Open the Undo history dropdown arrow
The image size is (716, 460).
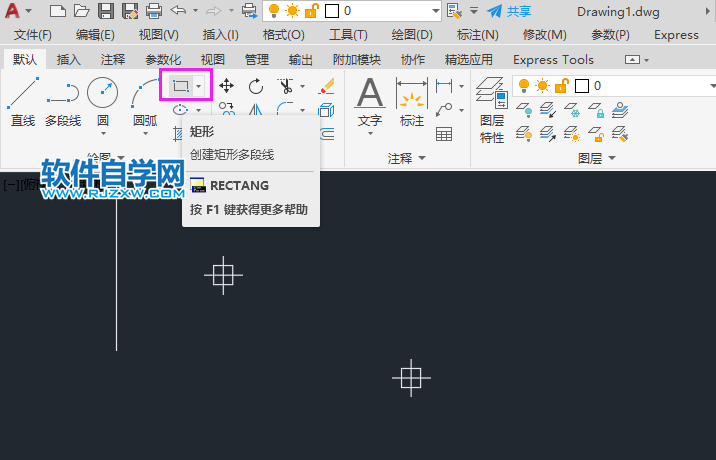(x=195, y=11)
